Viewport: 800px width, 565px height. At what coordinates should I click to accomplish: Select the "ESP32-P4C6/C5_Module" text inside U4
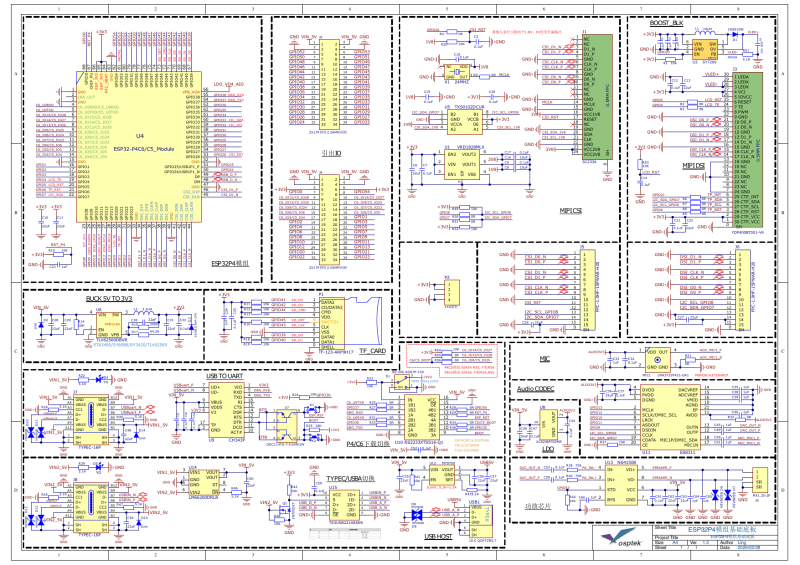pos(143,149)
